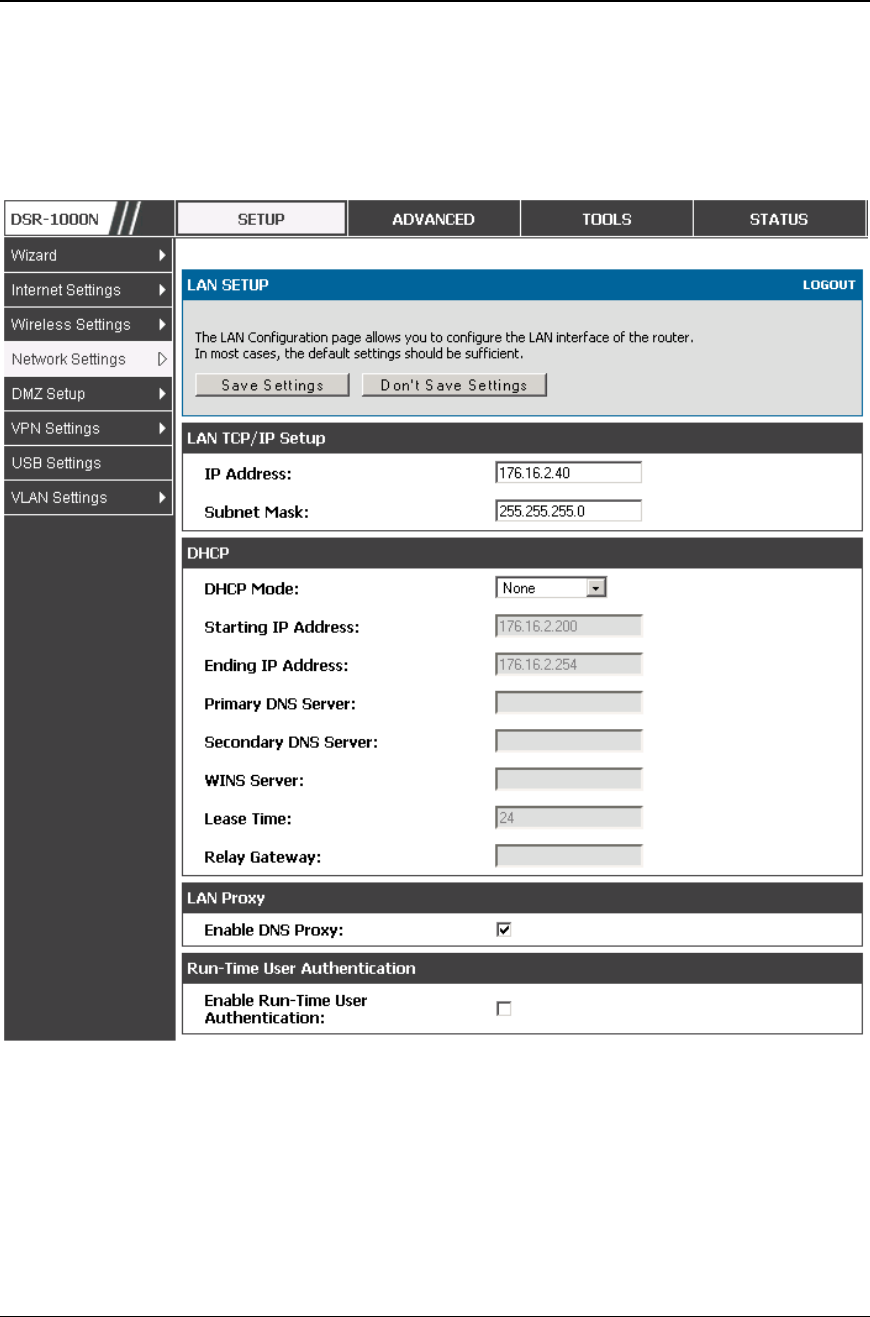Click the LOGOUT link

829,285
